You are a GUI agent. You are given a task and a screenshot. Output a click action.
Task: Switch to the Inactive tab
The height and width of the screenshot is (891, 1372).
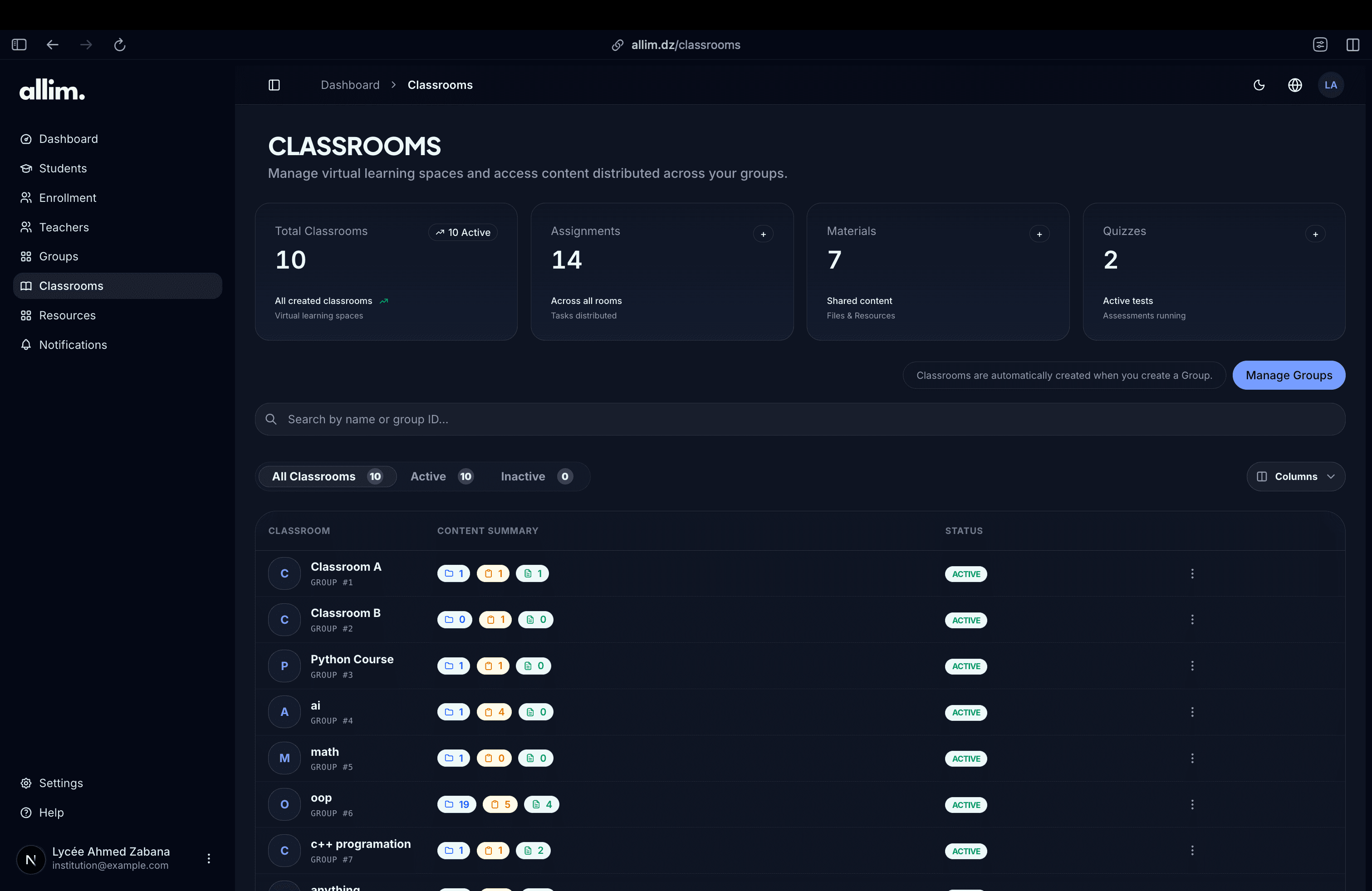[536, 476]
